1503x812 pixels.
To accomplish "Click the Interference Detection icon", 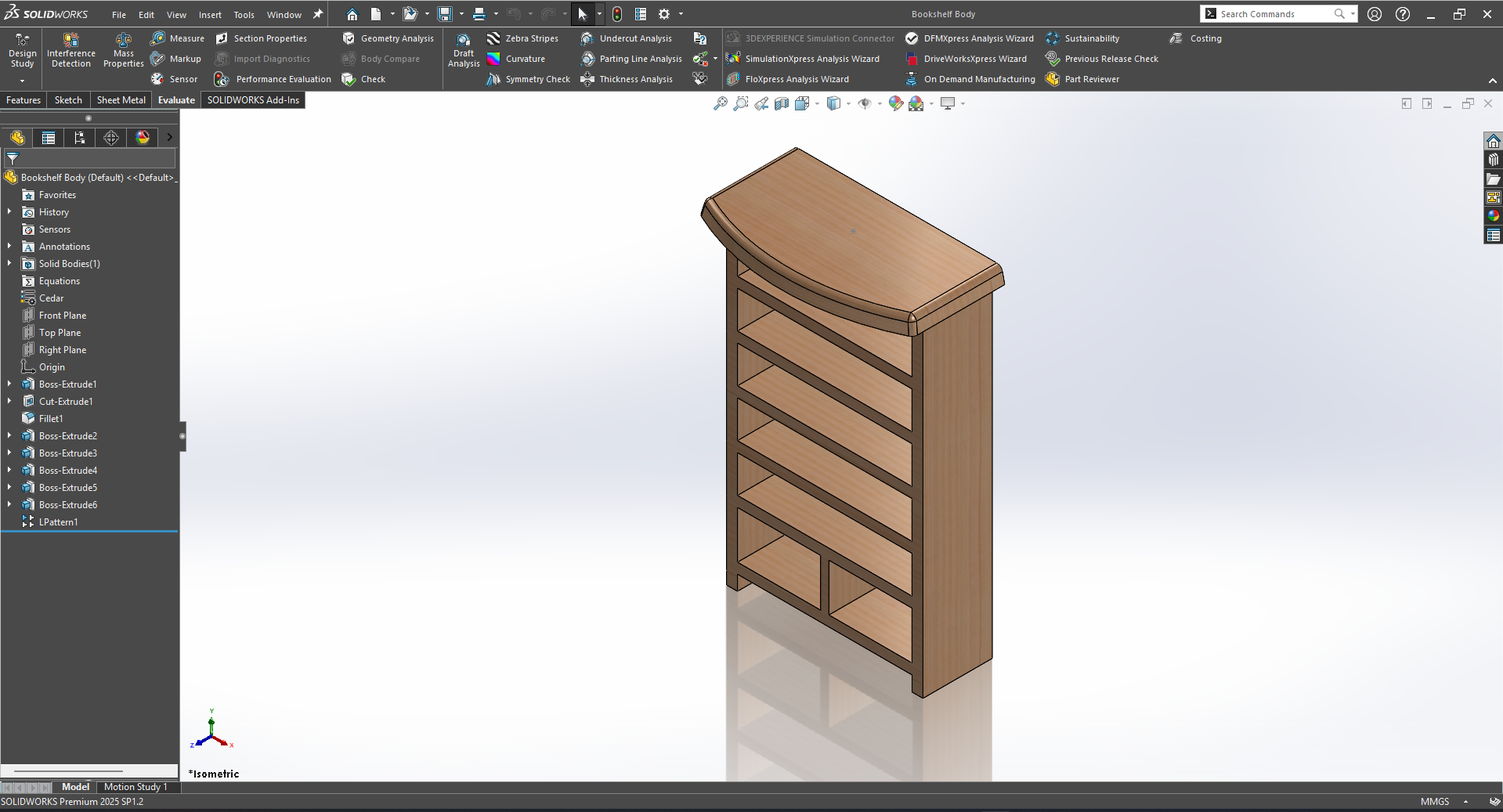I will (x=70, y=50).
